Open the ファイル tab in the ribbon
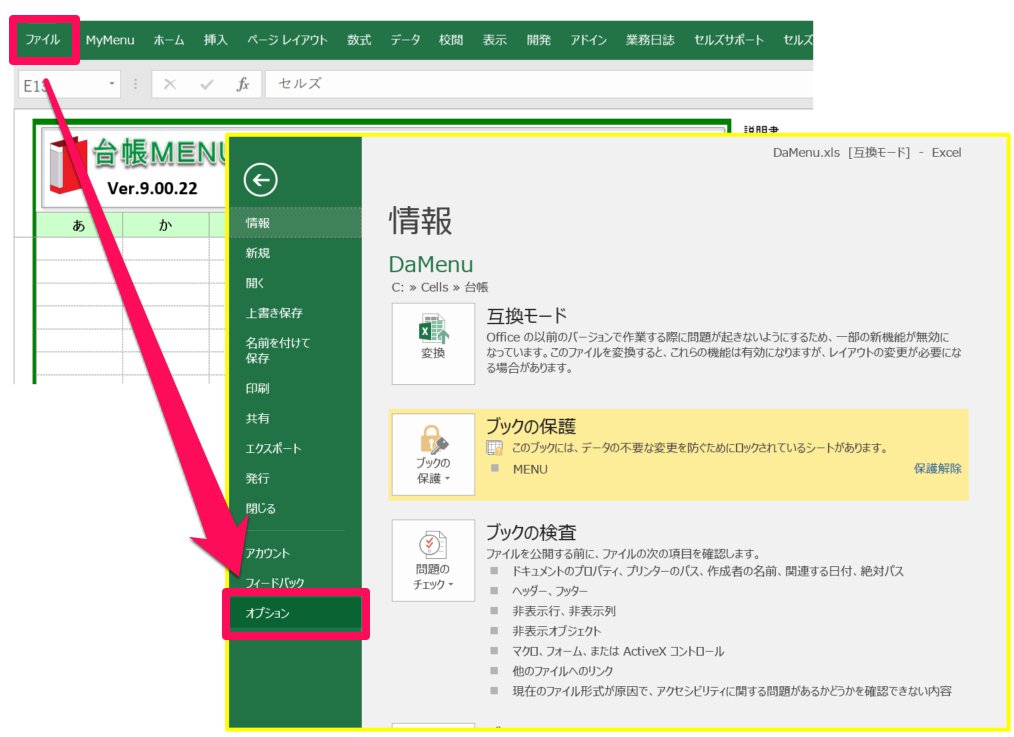 43,40
